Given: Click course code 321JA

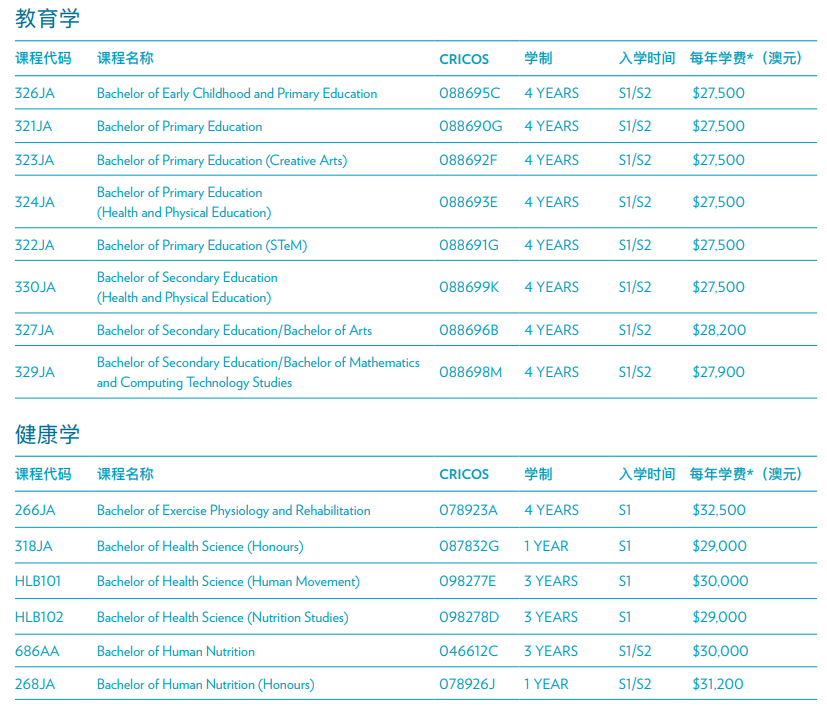Looking at the screenshot, I should (33, 127).
